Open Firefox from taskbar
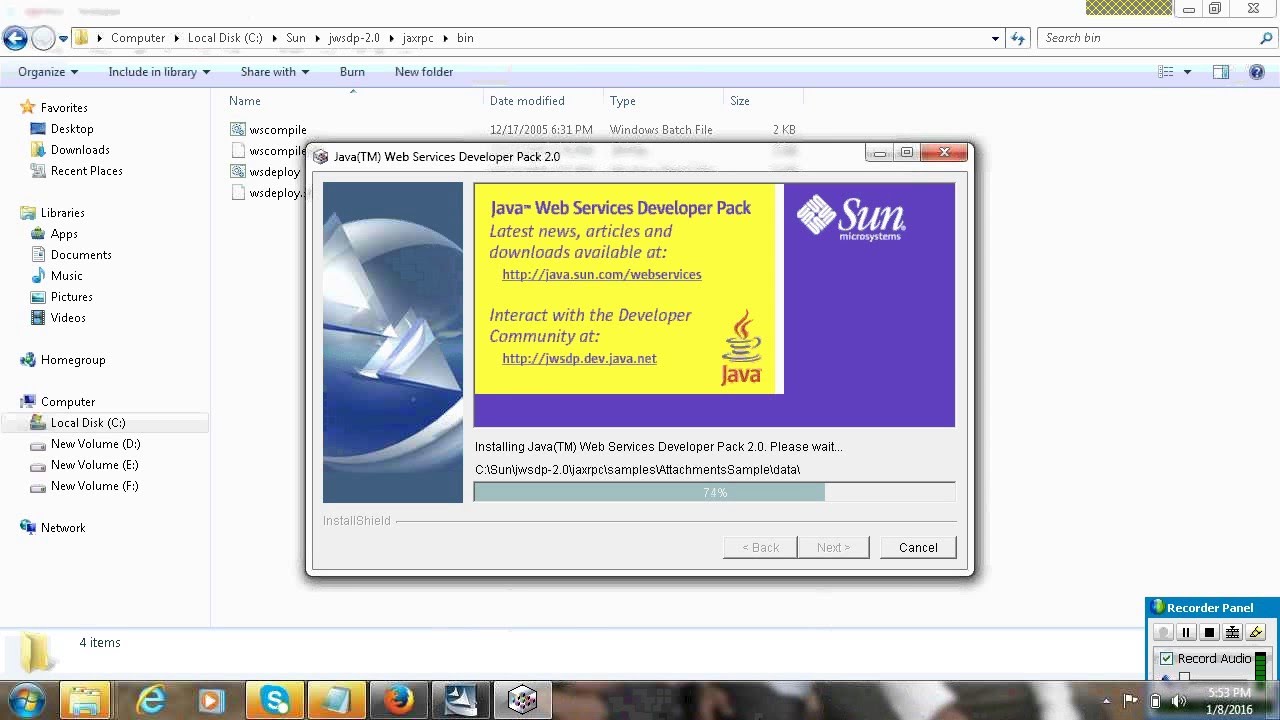Viewport: 1280px width, 720px height. (398, 700)
